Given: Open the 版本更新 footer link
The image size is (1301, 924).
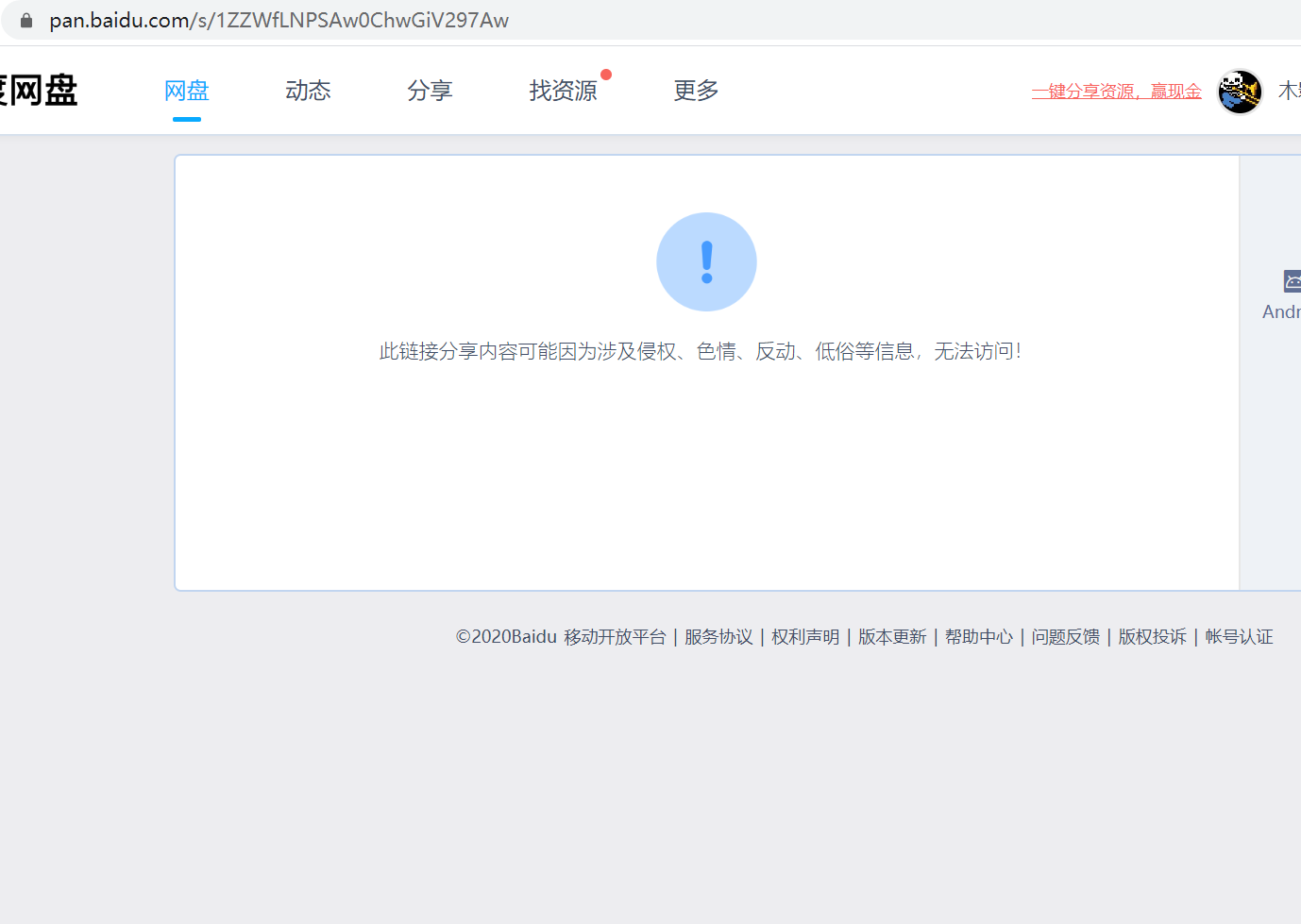Looking at the screenshot, I should 892,637.
